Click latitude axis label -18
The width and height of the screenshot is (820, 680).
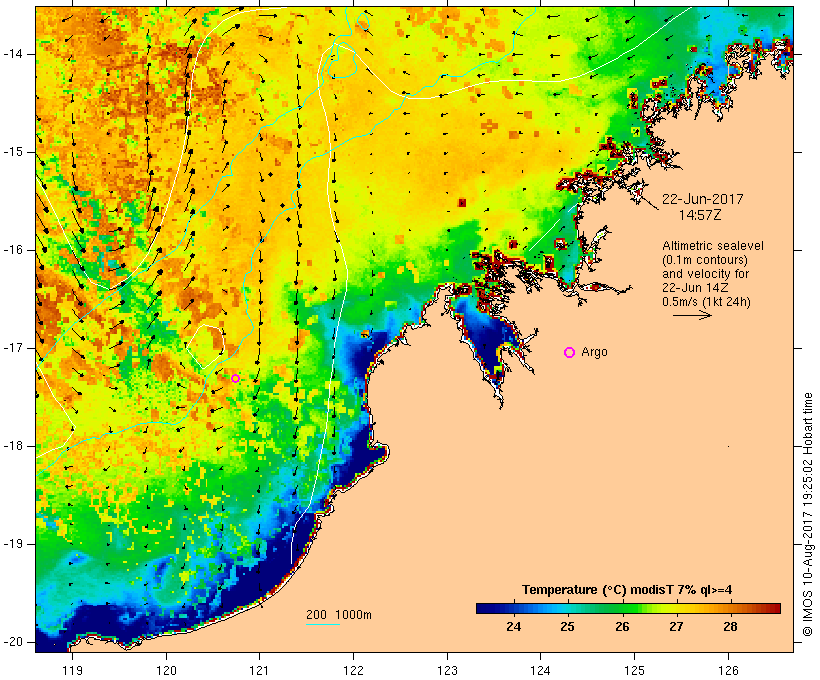12,446
